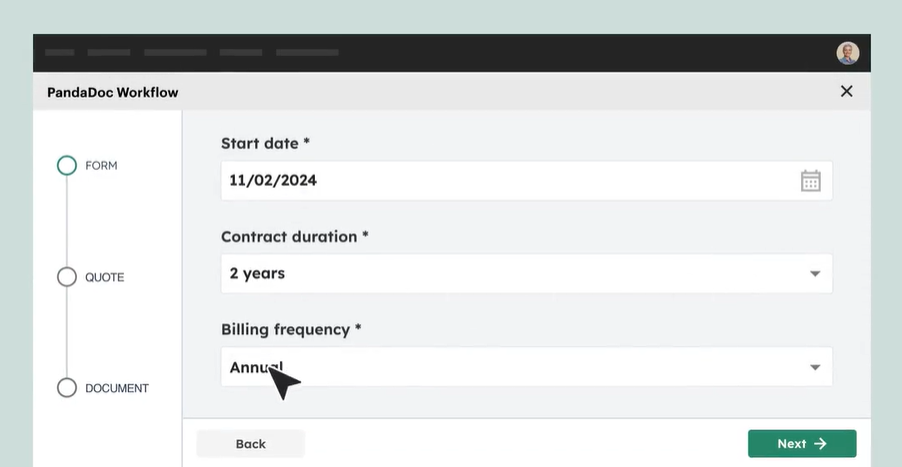902x467 pixels.
Task: Open the calendar picker icon
Action: pos(811,181)
